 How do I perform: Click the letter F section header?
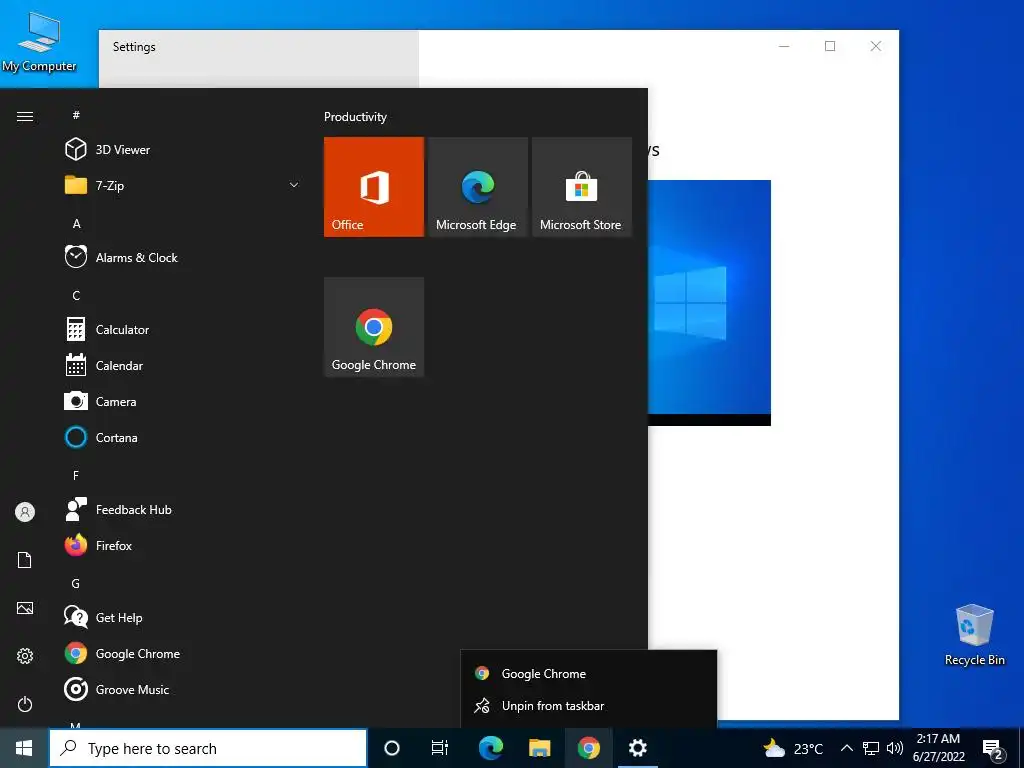point(76,475)
